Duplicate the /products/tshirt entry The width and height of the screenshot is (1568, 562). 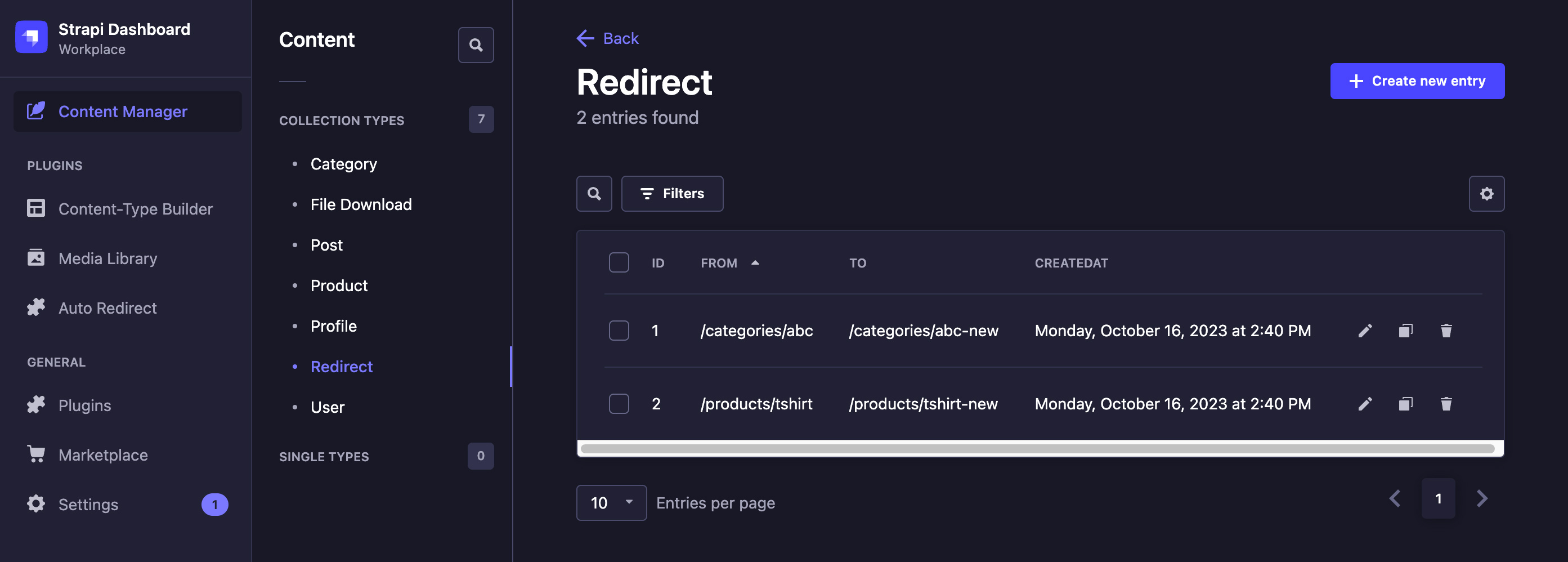tap(1405, 404)
